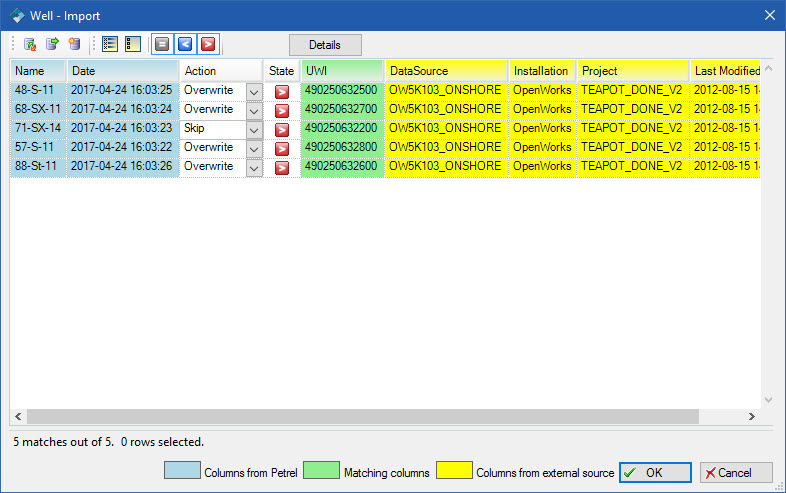Click UWI cell 490250632600
Viewport: 786px width, 493px height.
pyautogui.click(x=341, y=167)
